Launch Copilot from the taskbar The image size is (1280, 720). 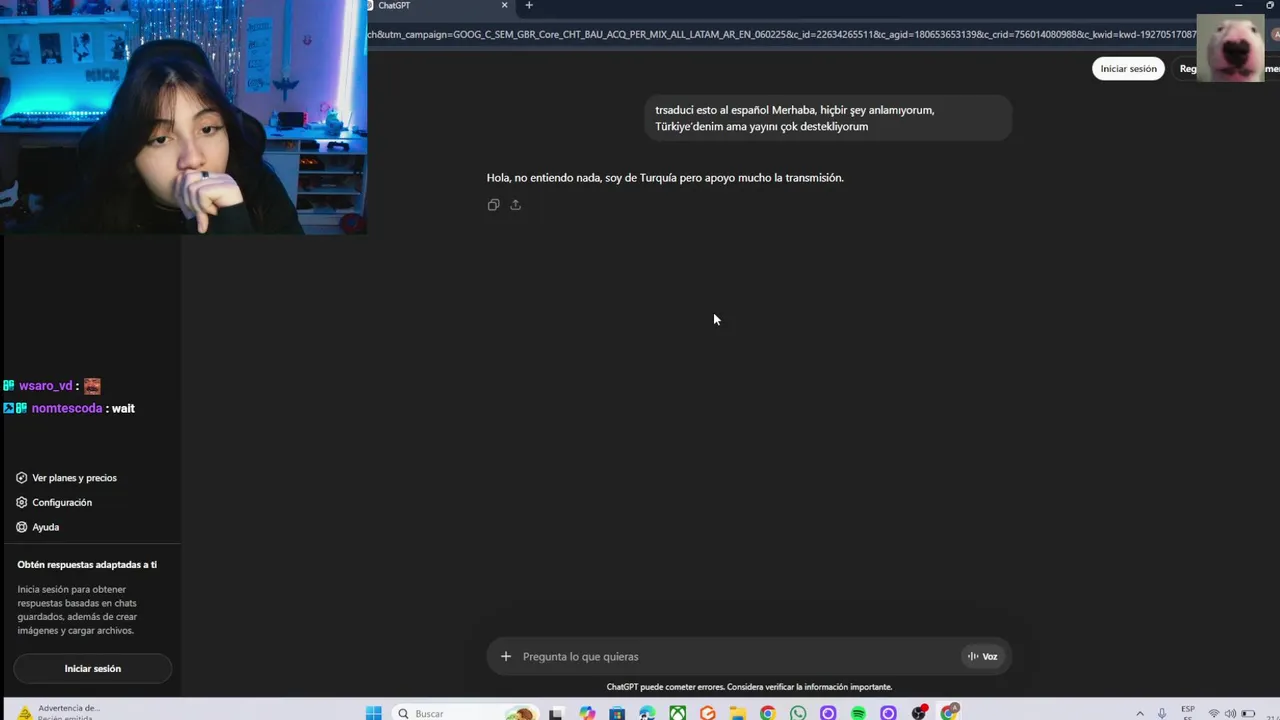click(x=587, y=713)
